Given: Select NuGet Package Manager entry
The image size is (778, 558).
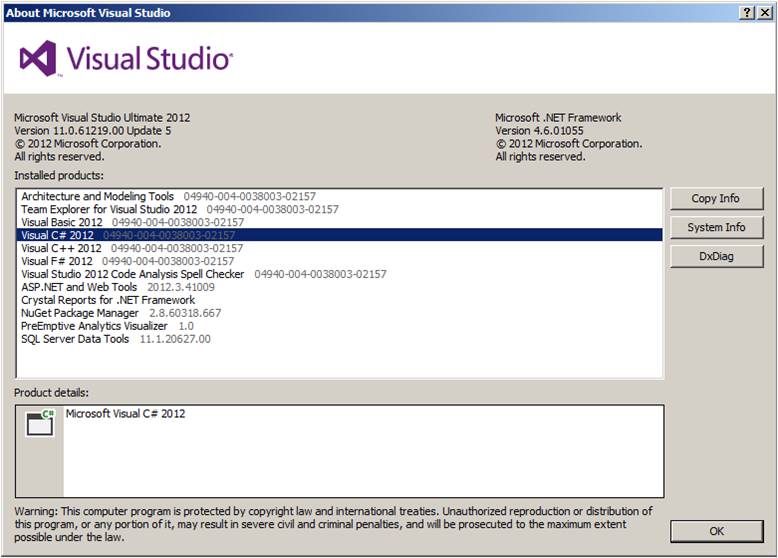Looking at the screenshot, I should [x=339, y=313].
